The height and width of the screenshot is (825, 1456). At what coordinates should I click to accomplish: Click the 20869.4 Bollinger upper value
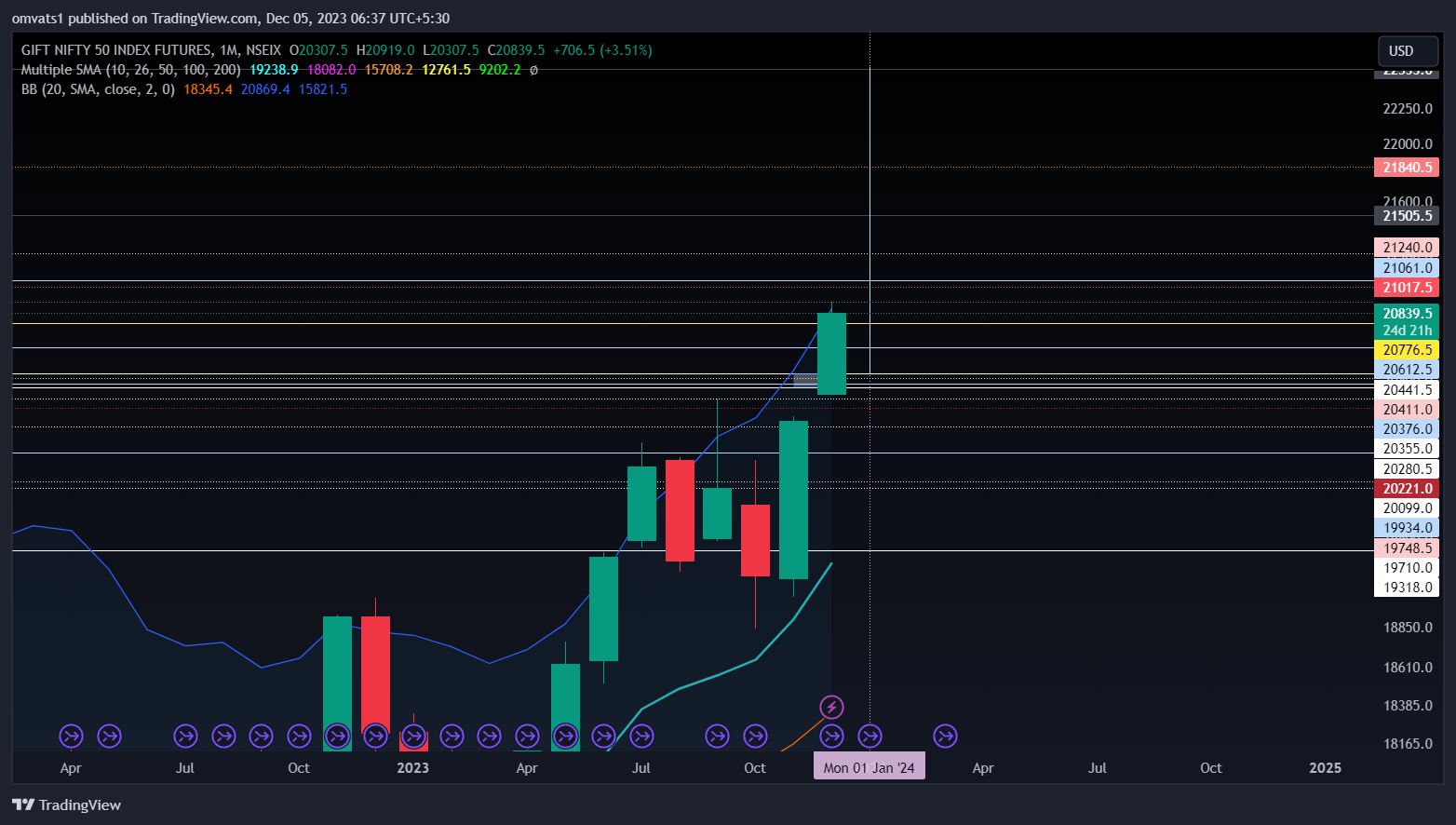[265, 89]
